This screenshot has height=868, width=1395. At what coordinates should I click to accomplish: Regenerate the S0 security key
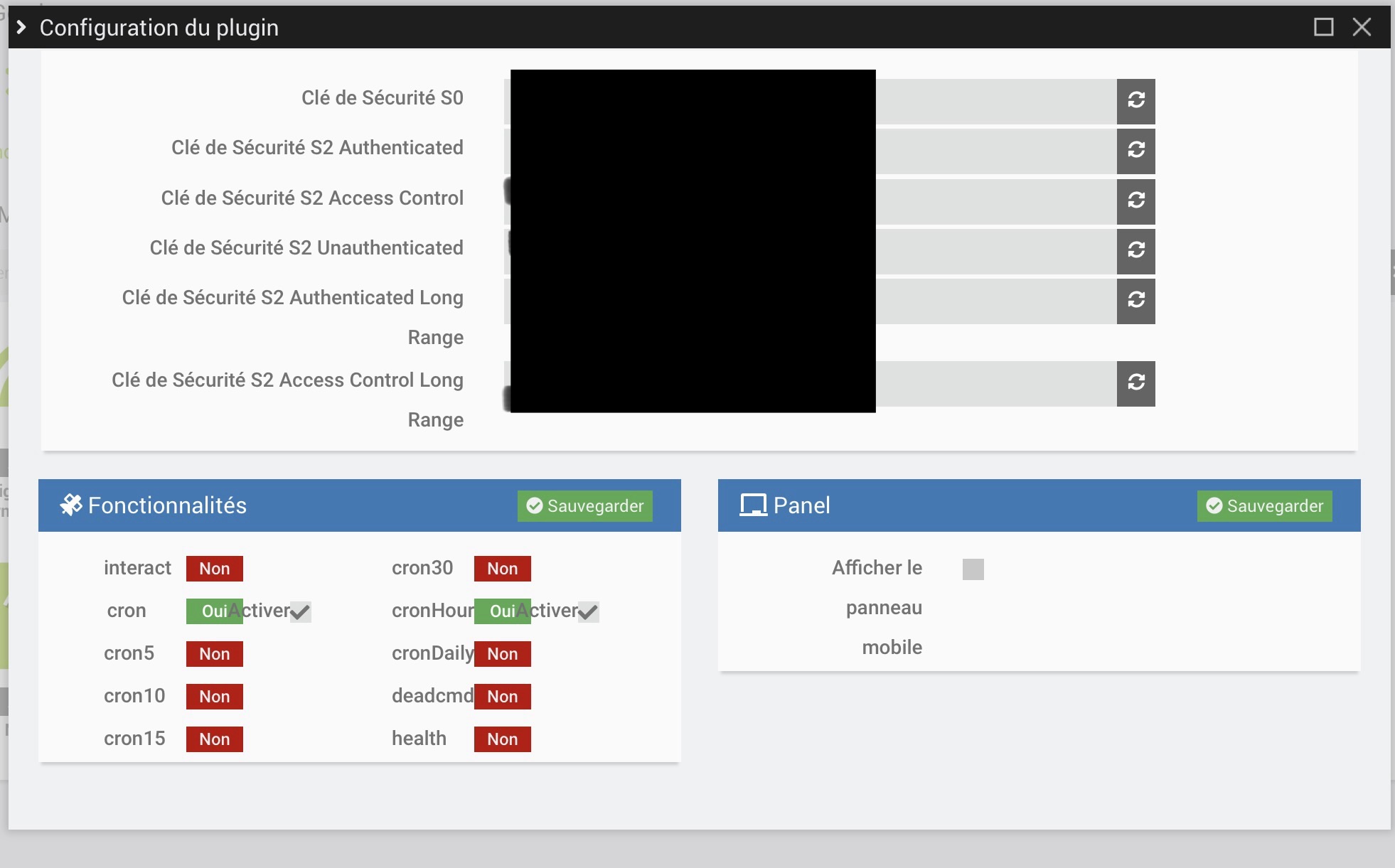coord(1135,100)
